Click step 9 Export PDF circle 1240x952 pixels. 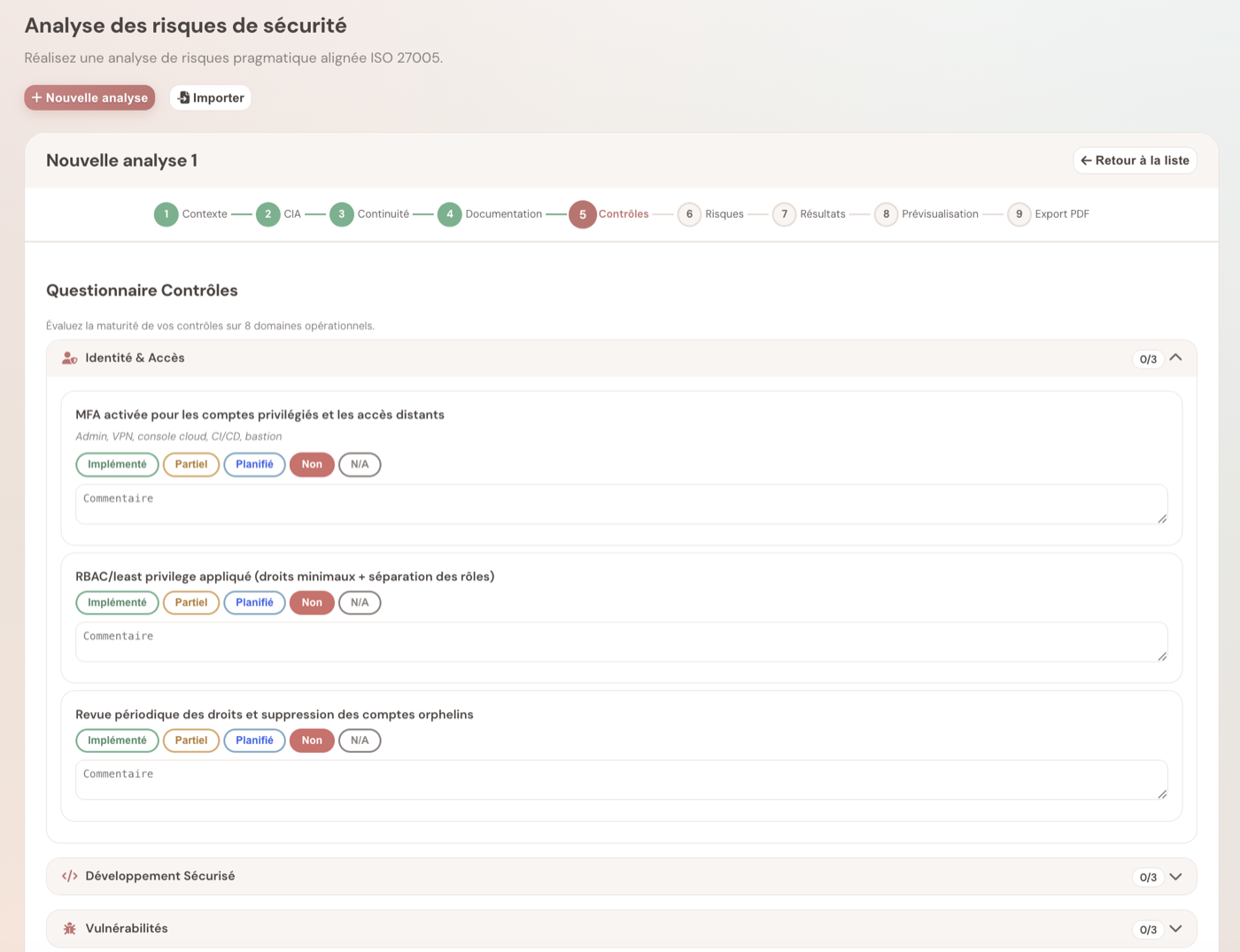[1019, 214]
